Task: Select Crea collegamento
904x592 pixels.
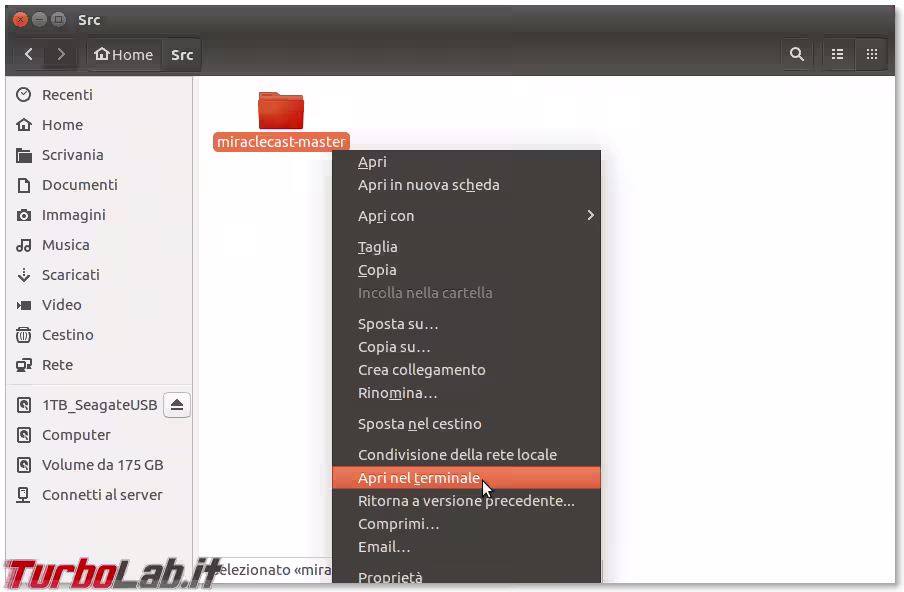Action: tap(466, 370)
